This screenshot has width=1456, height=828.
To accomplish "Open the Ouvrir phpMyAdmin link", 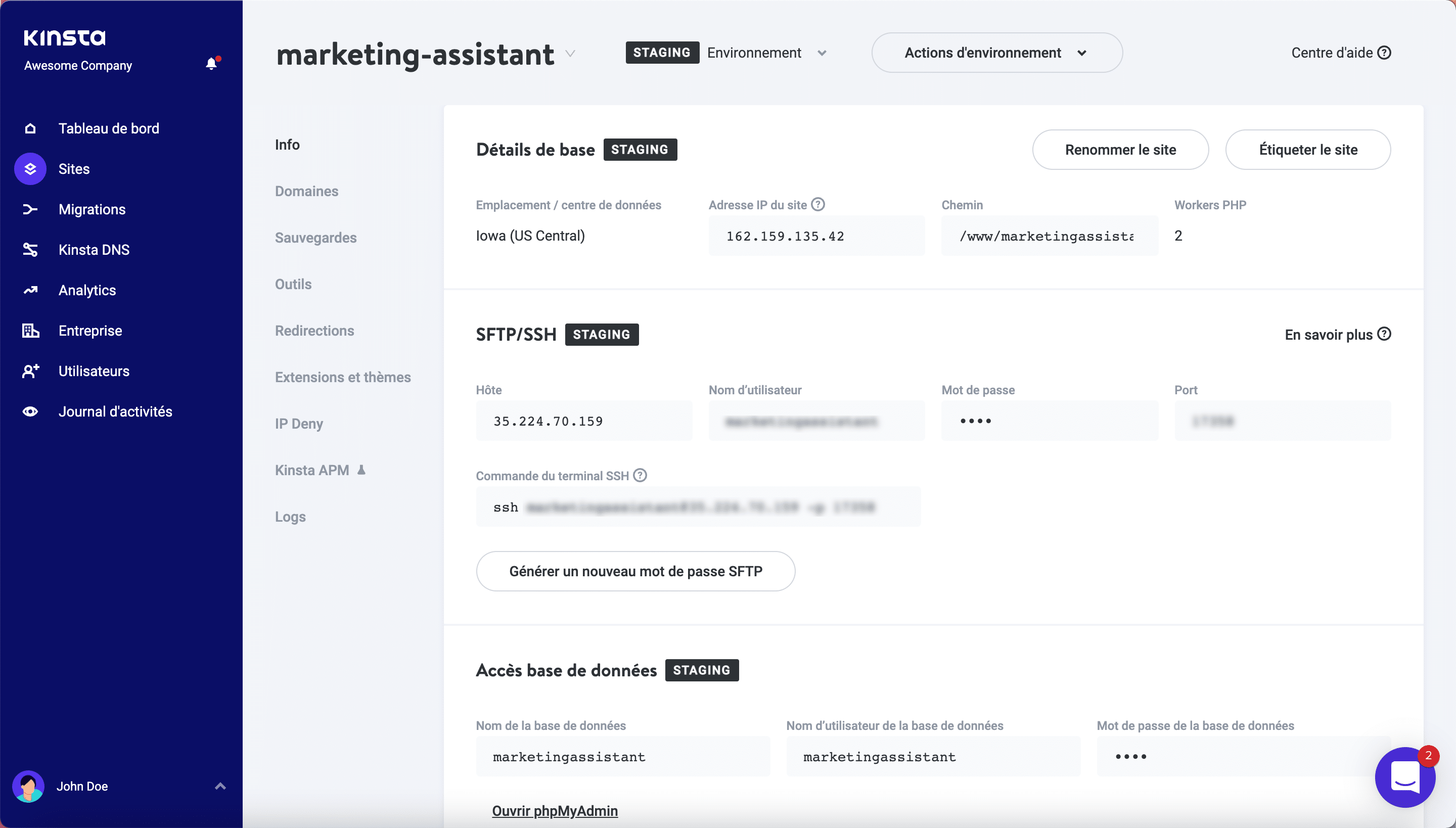I will pyautogui.click(x=555, y=811).
